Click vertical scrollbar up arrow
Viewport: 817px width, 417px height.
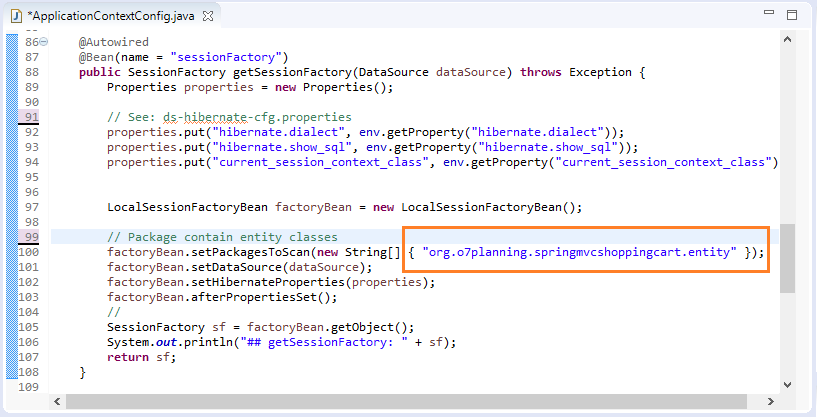pos(787,39)
